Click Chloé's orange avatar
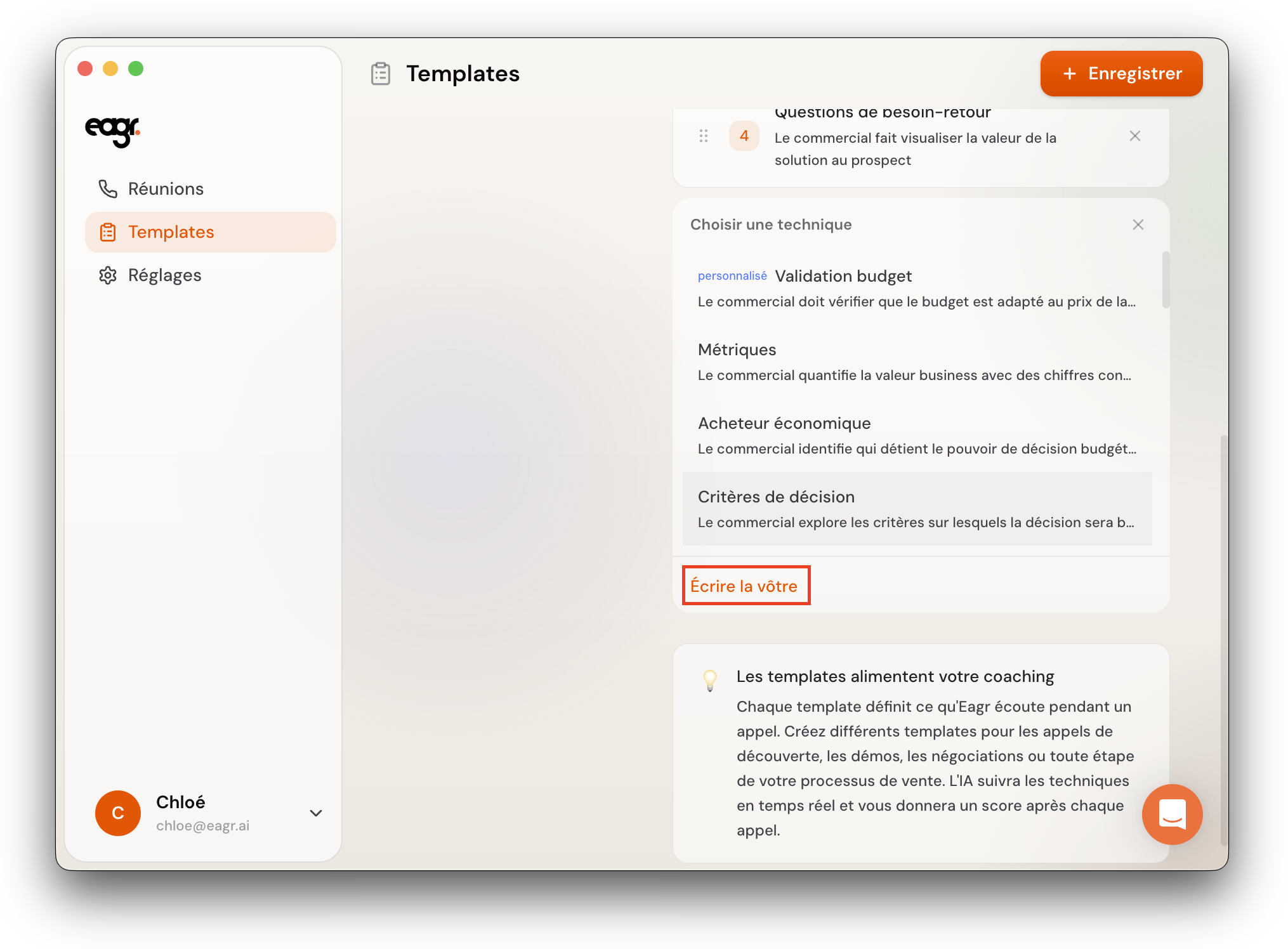This screenshot has height=949, width=1288. pos(118,813)
